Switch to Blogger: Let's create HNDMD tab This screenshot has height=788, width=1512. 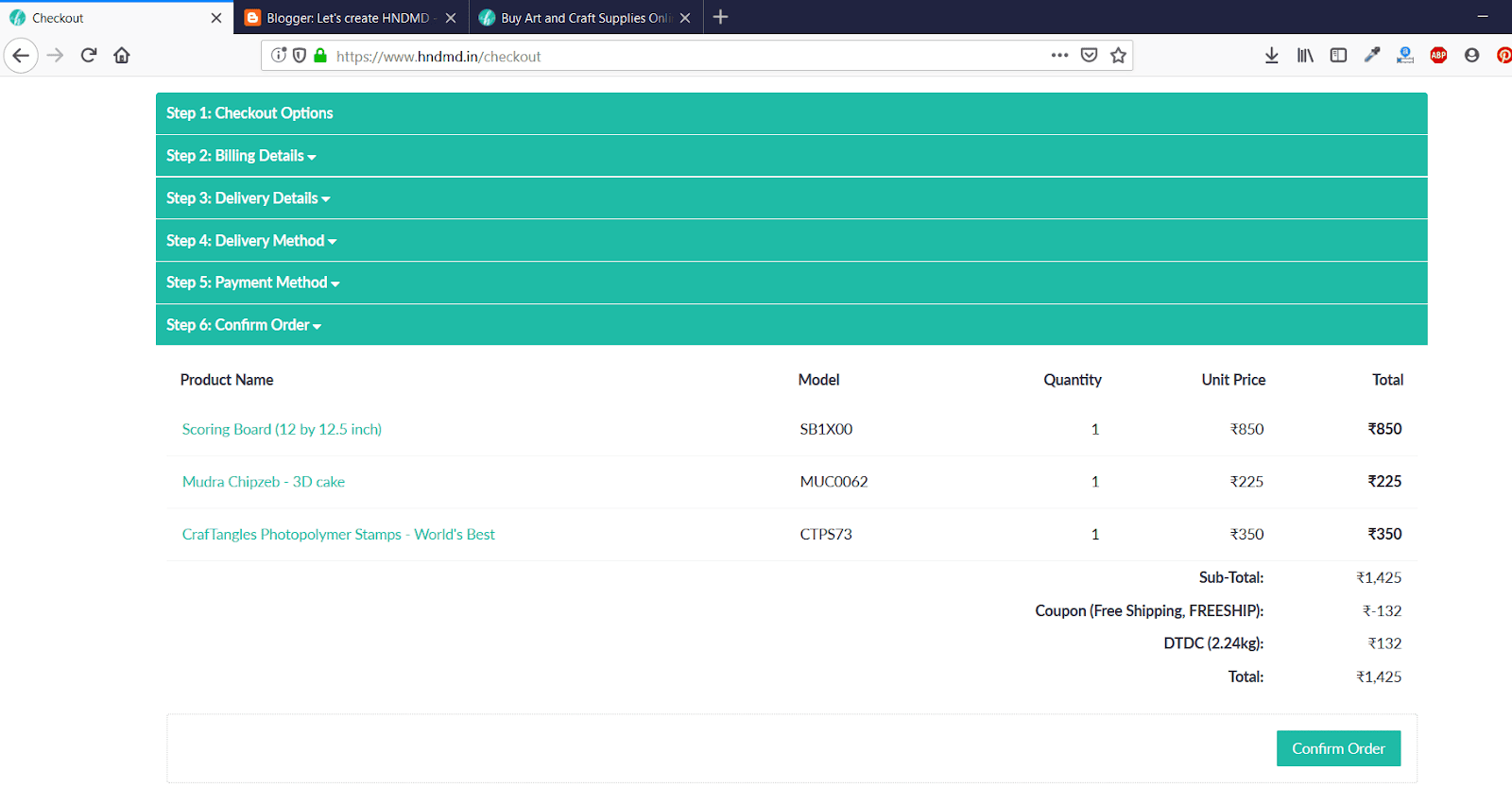coord(351,18)
